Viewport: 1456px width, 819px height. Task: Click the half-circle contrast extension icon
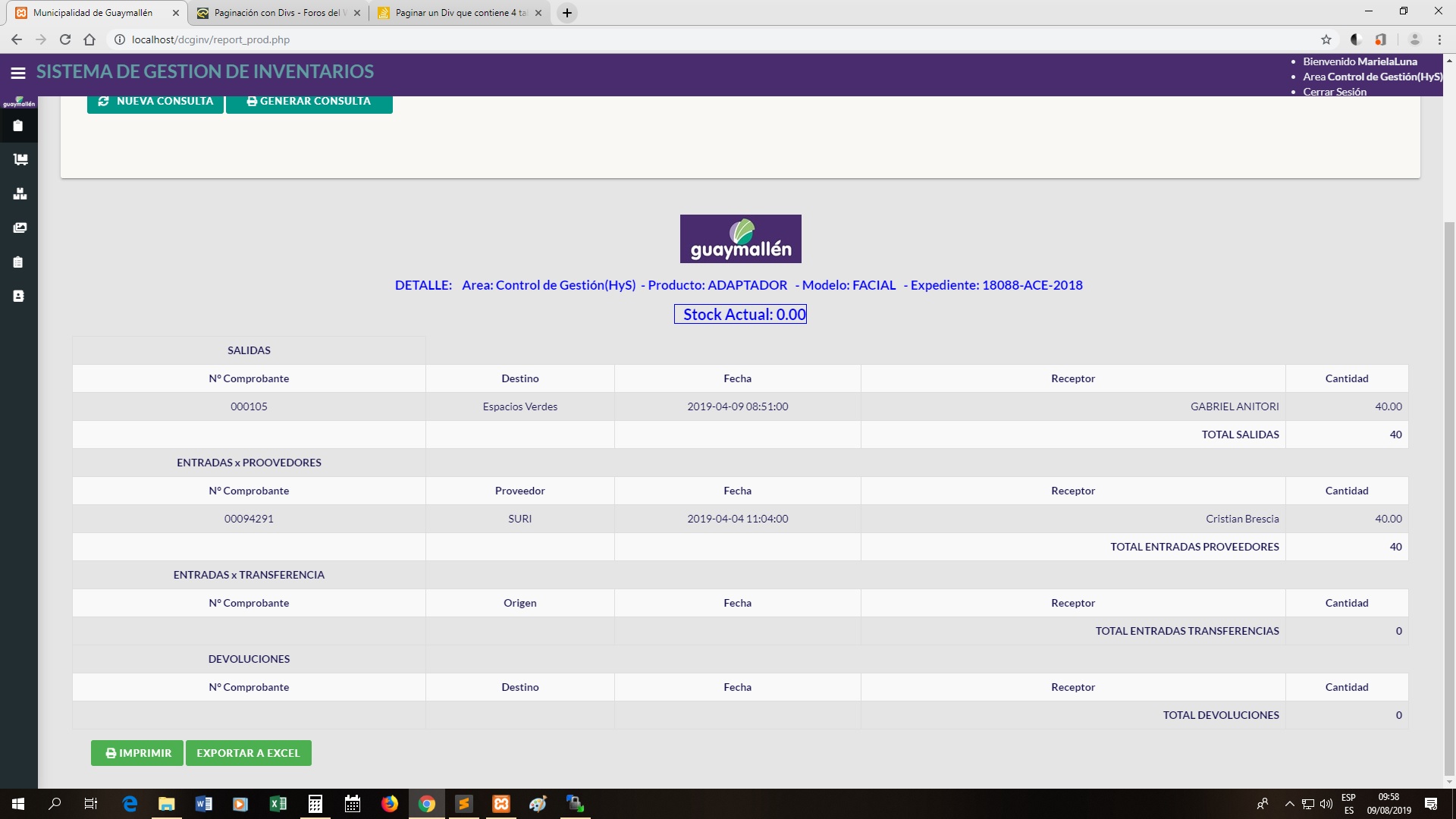tap(1356, 39)
